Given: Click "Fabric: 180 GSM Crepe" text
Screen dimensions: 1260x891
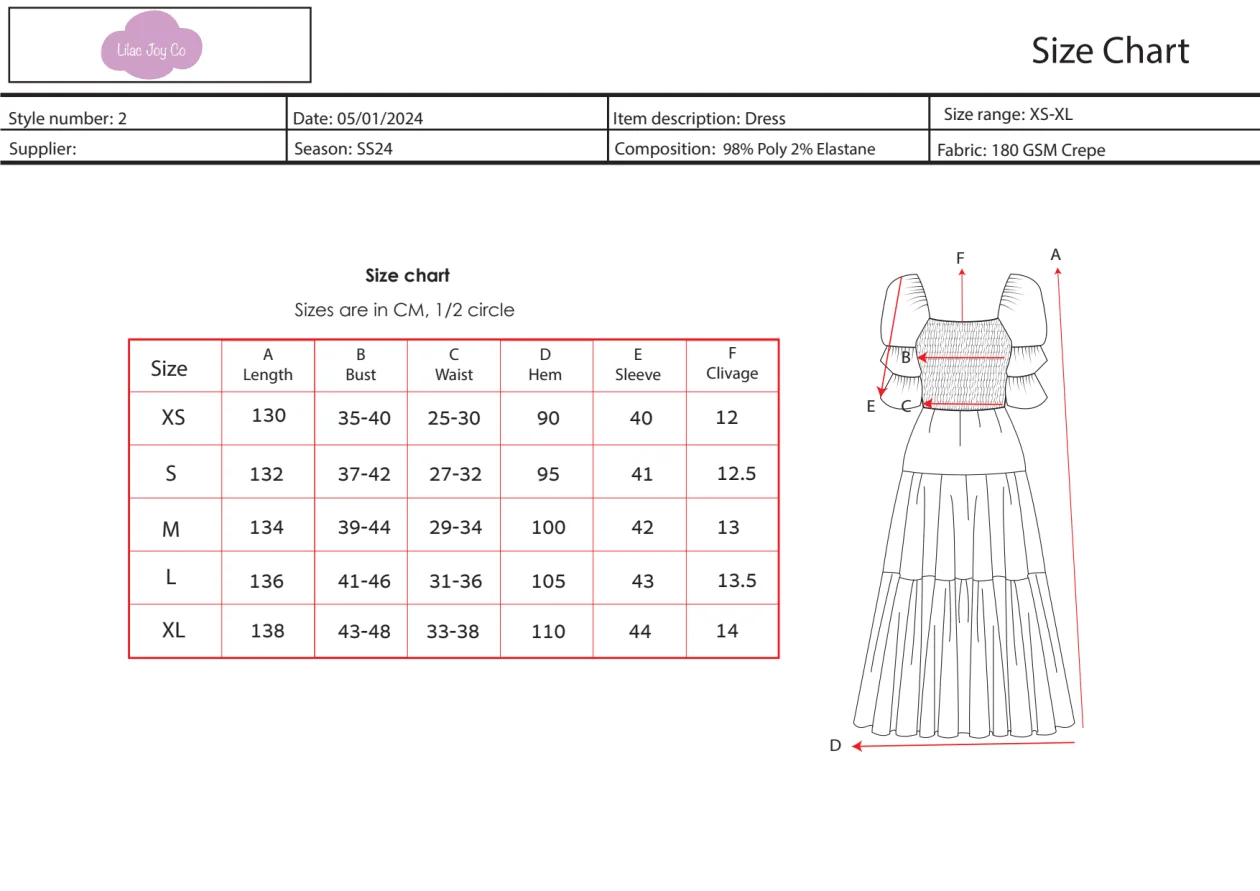Looking at the screenshot, I should click(1021, 150).
